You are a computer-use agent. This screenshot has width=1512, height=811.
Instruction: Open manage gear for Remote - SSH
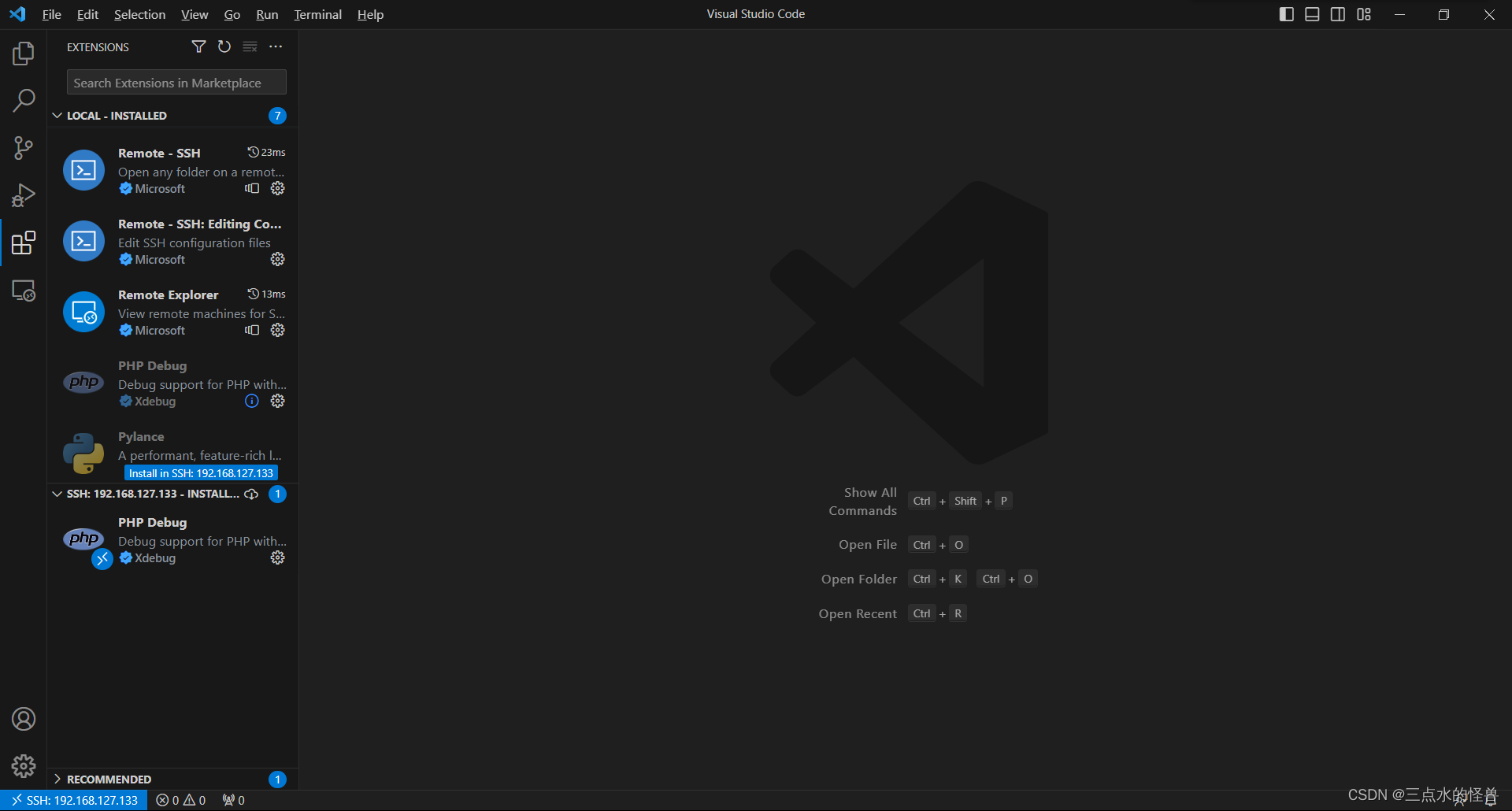point(278,188)
